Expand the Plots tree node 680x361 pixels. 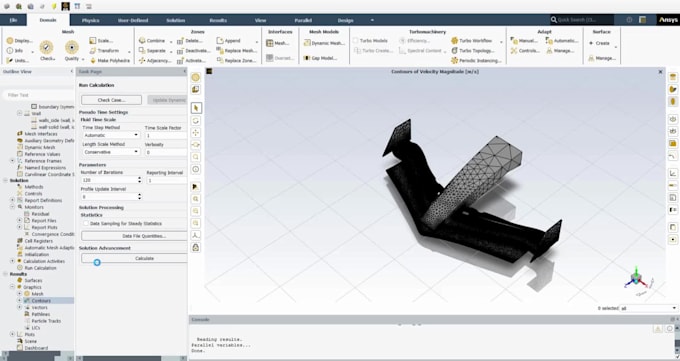[13, 334]
